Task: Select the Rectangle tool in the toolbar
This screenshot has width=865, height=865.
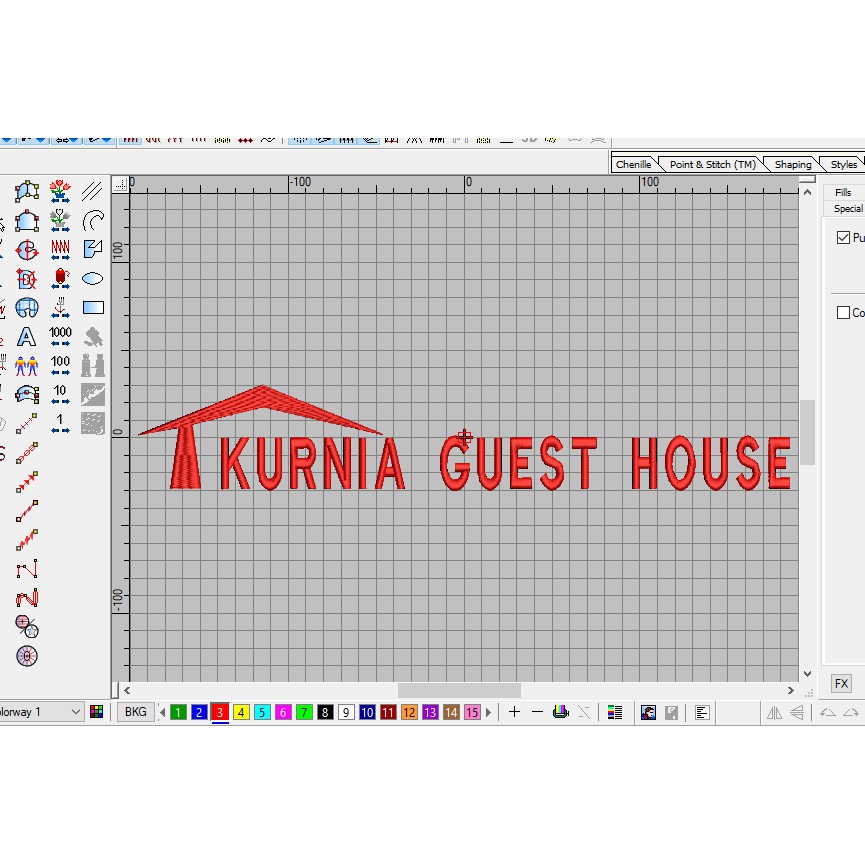Action: pos(94,307)
